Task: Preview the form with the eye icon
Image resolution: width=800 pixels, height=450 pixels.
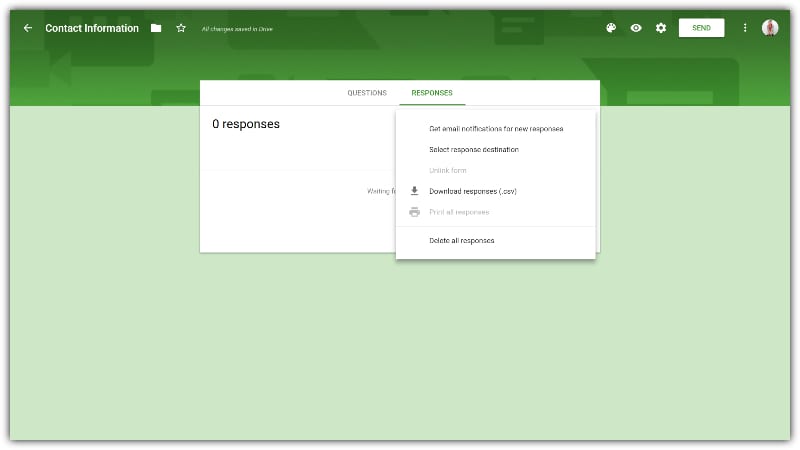Action: pos(636,28)
